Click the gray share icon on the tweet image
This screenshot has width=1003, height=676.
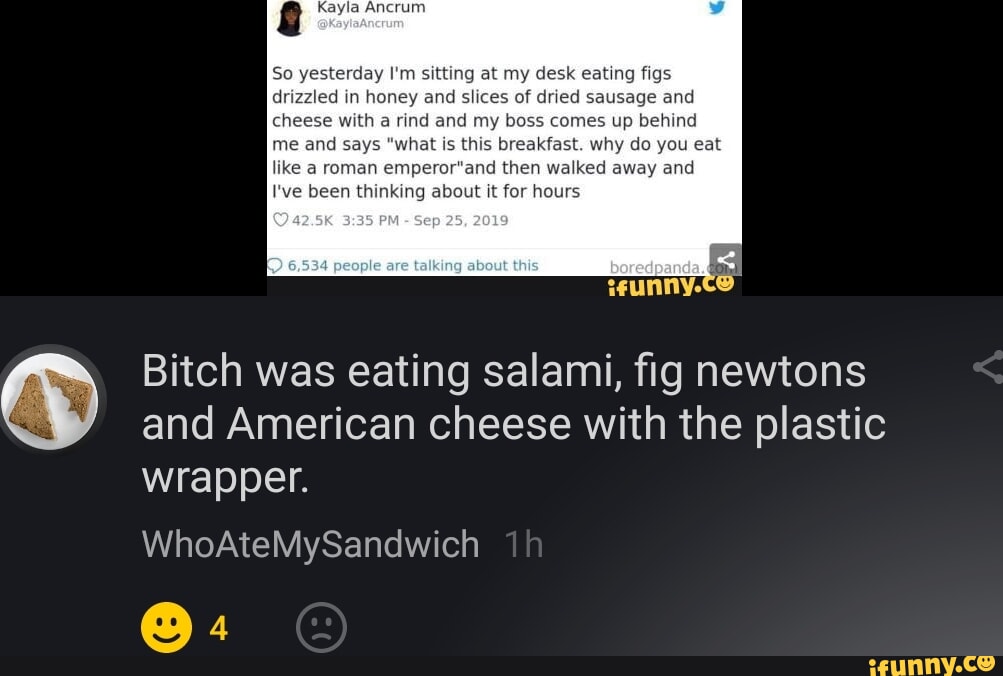pyautogui.click(x=725, y=259)
